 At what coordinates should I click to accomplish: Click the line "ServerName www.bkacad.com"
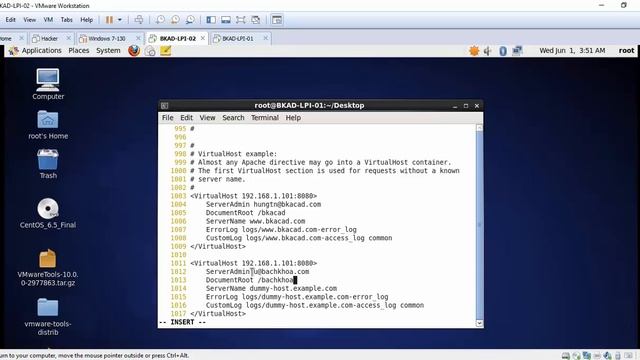(255, 221)
